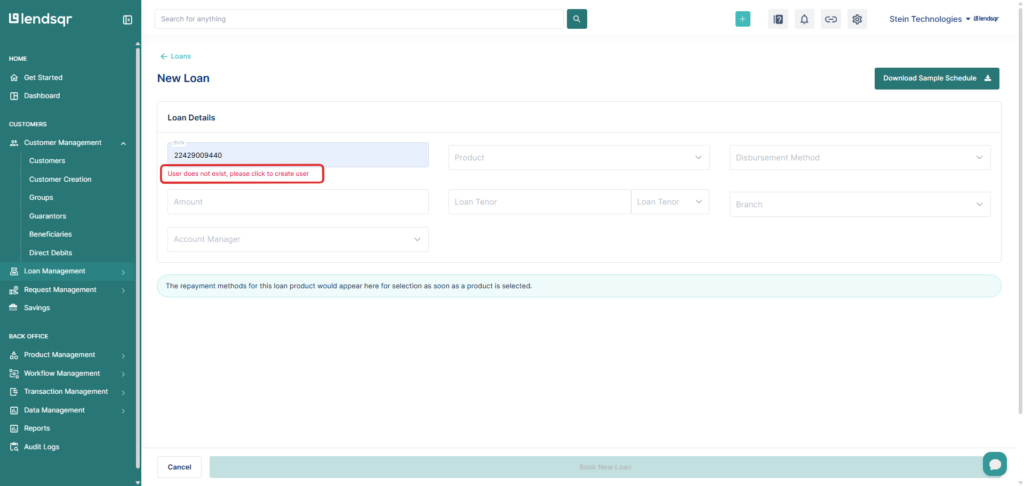The width and height of the screenshot is (1024, 486).
Task: Open the Branch dropdown
Action: pos(859,204)
